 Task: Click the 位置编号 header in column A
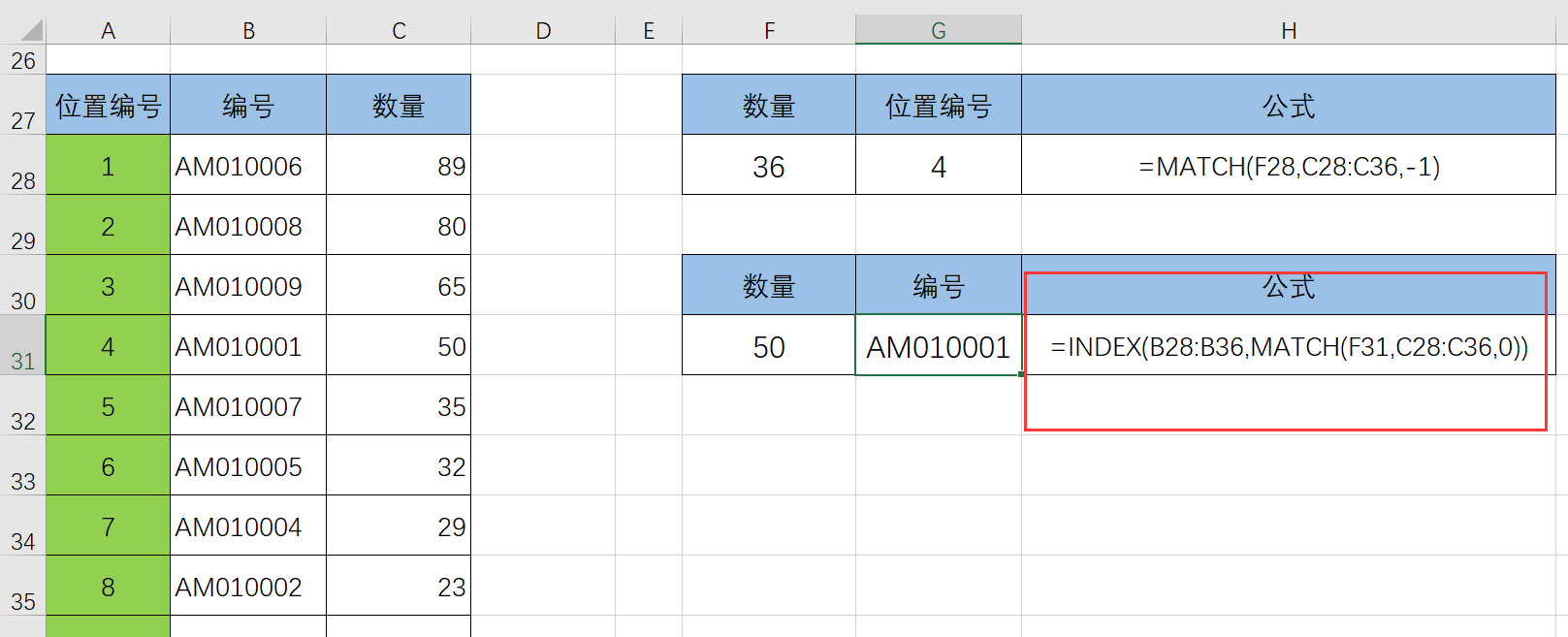108,105
